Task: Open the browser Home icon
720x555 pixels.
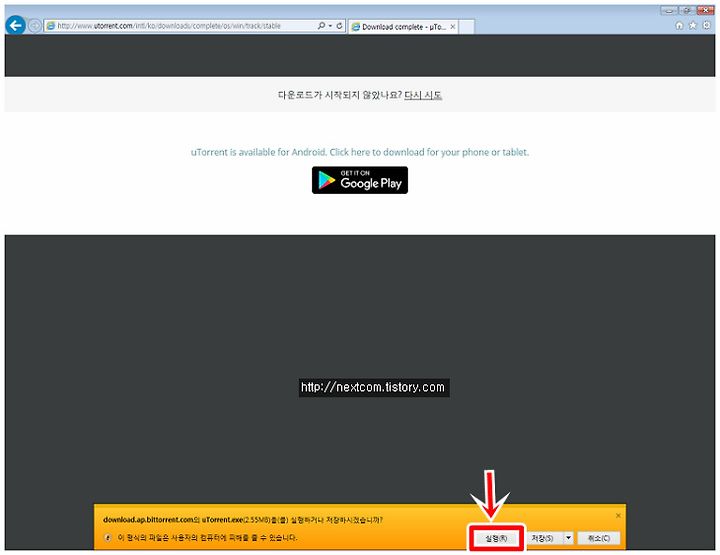Action: [x=679, y=26]
